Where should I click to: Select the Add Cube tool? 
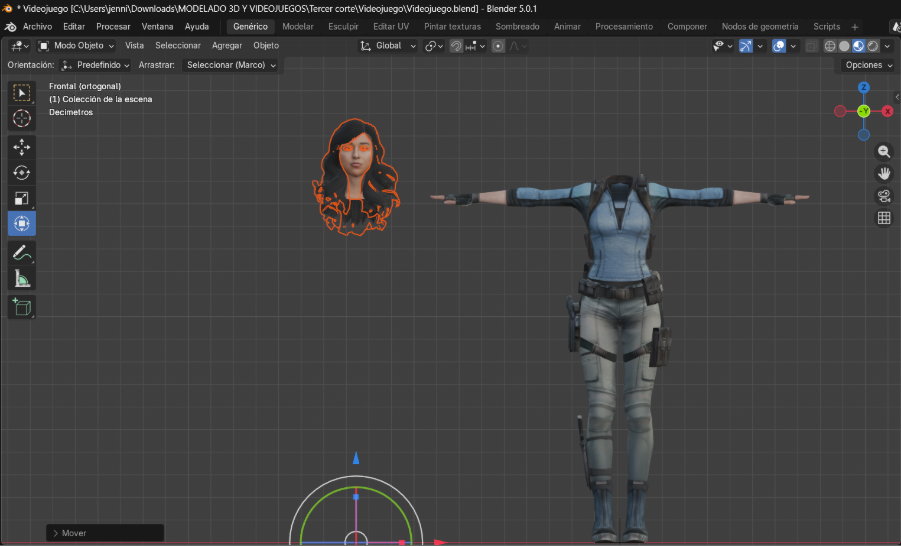click(x=22, y=307)
